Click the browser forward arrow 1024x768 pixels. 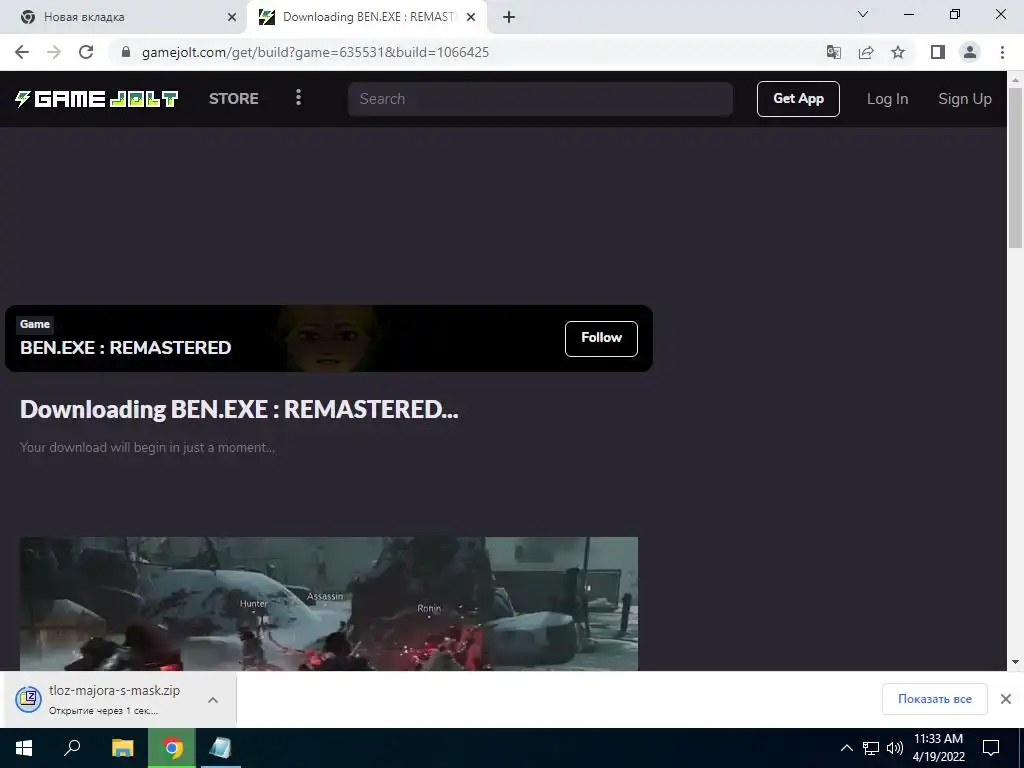coord(54,52)
